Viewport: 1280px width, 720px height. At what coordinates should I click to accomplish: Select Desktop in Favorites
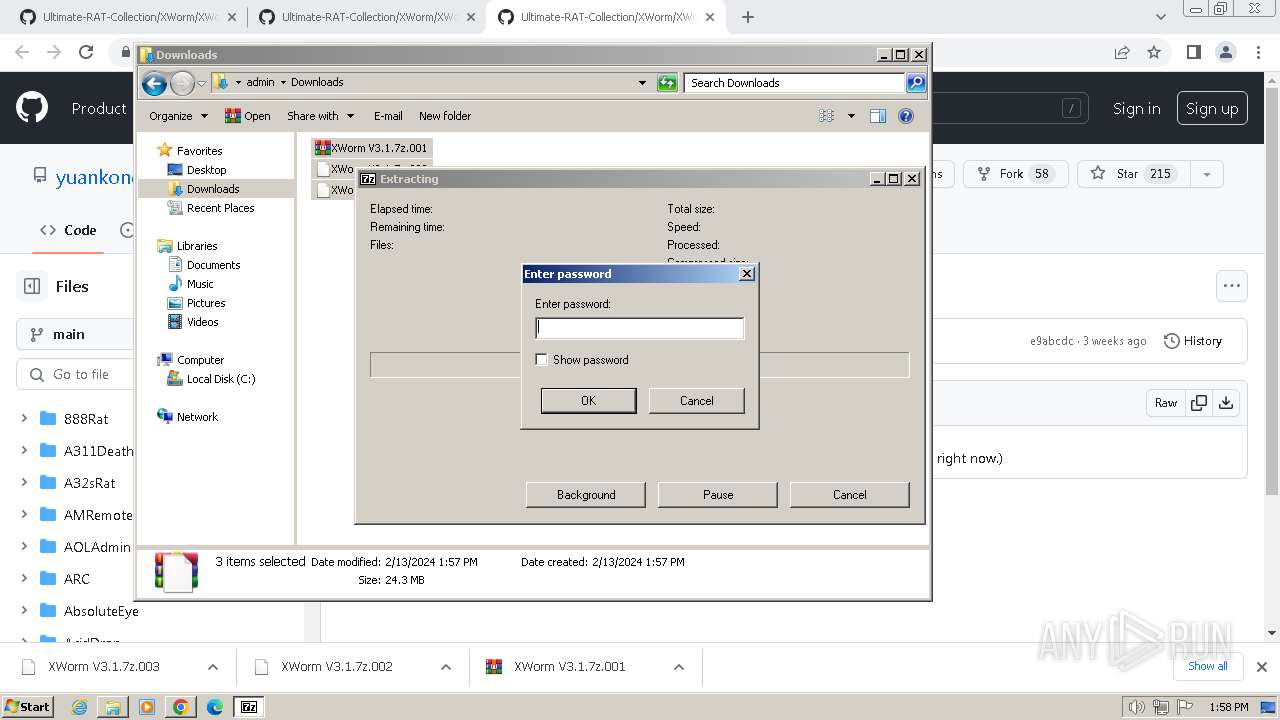[206, 170]
